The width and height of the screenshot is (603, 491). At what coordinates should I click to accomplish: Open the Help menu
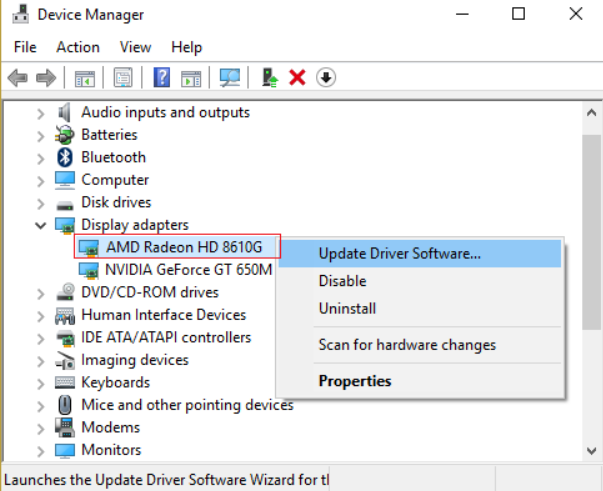tap(187, 47)
